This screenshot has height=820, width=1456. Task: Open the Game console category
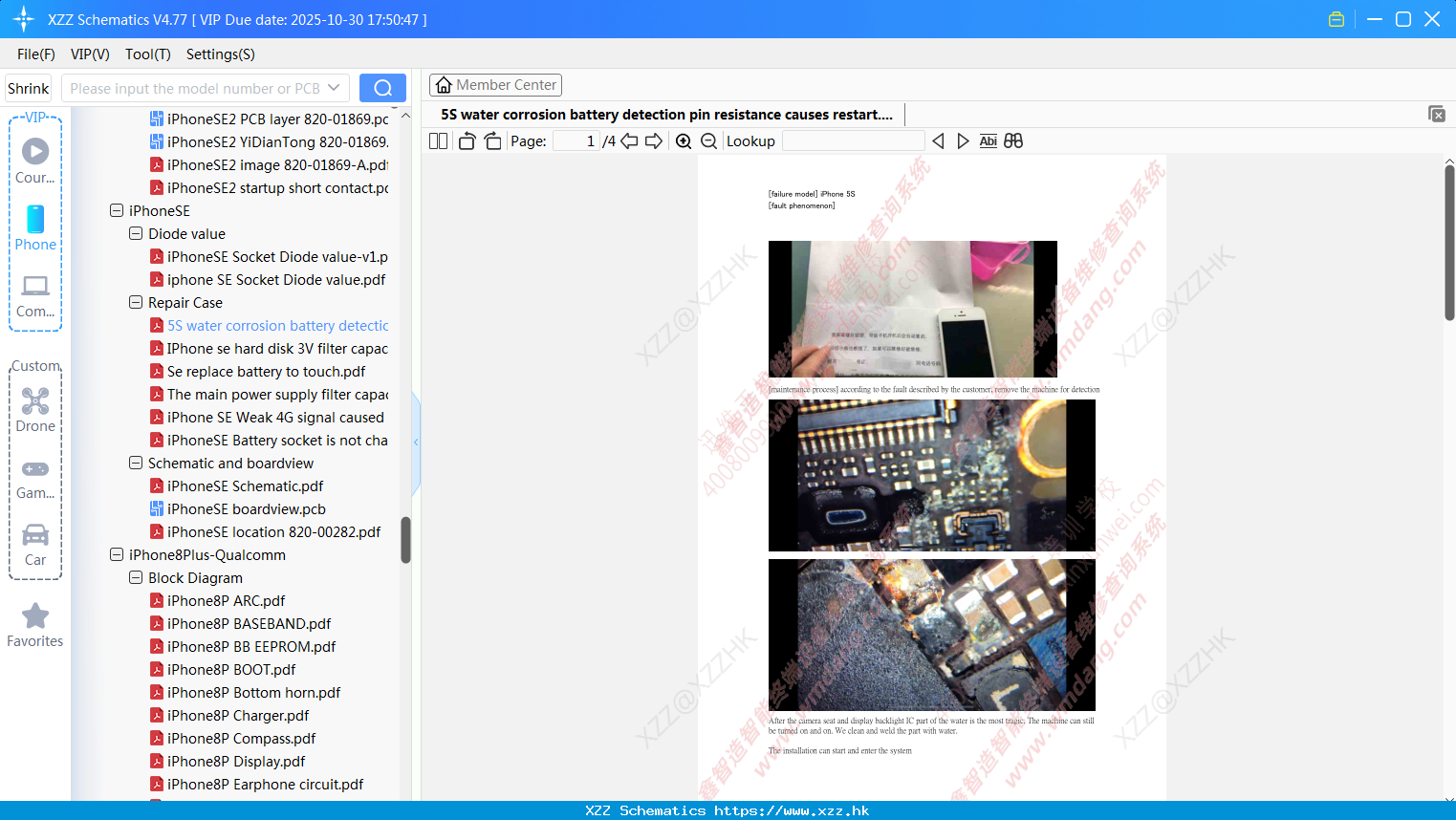coord(35,480)
